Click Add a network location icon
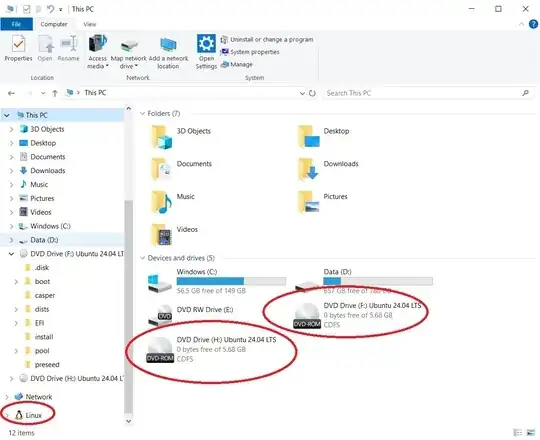The height and width of the screenshot is (440, 540). (x=168, y=45)
